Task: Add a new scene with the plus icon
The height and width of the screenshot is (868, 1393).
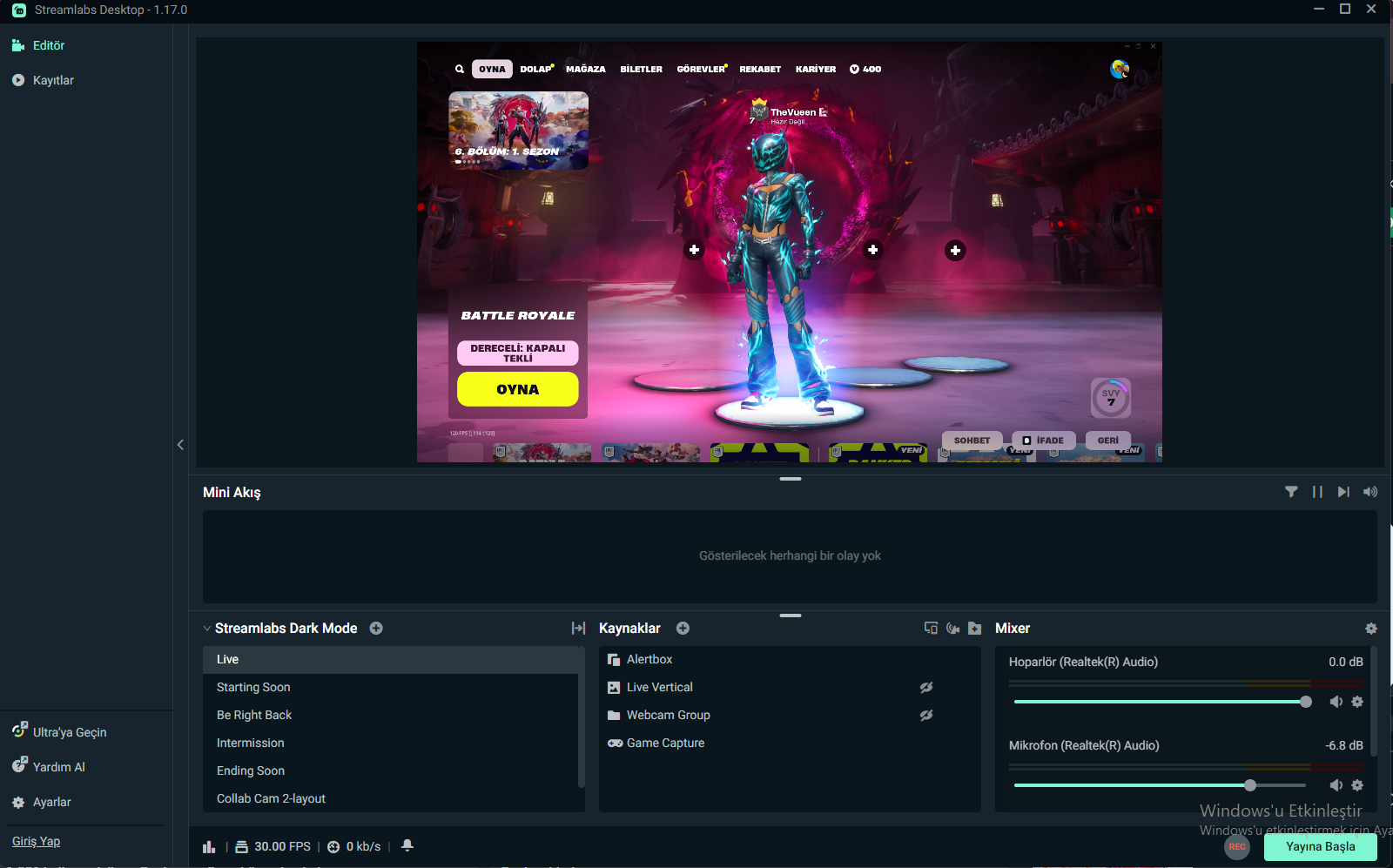Action: [376, 628]
